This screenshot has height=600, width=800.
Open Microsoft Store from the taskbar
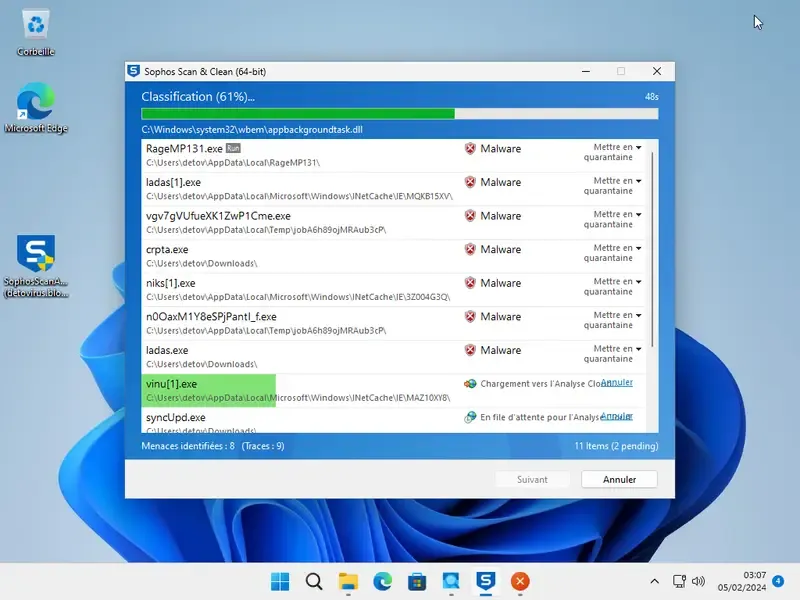[x=417, y=581]
